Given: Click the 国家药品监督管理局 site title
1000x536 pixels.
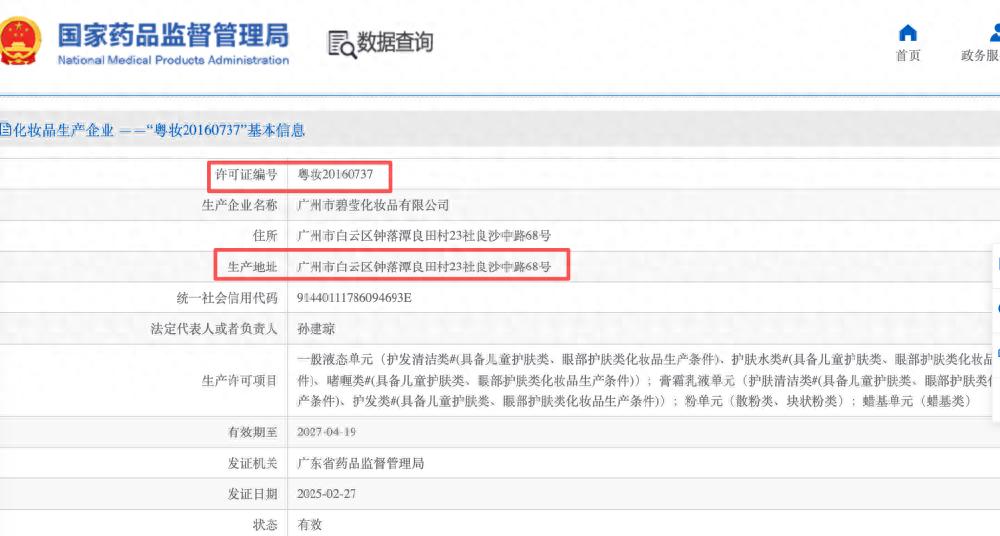Looking at the screenshot, I should point(173,34).
